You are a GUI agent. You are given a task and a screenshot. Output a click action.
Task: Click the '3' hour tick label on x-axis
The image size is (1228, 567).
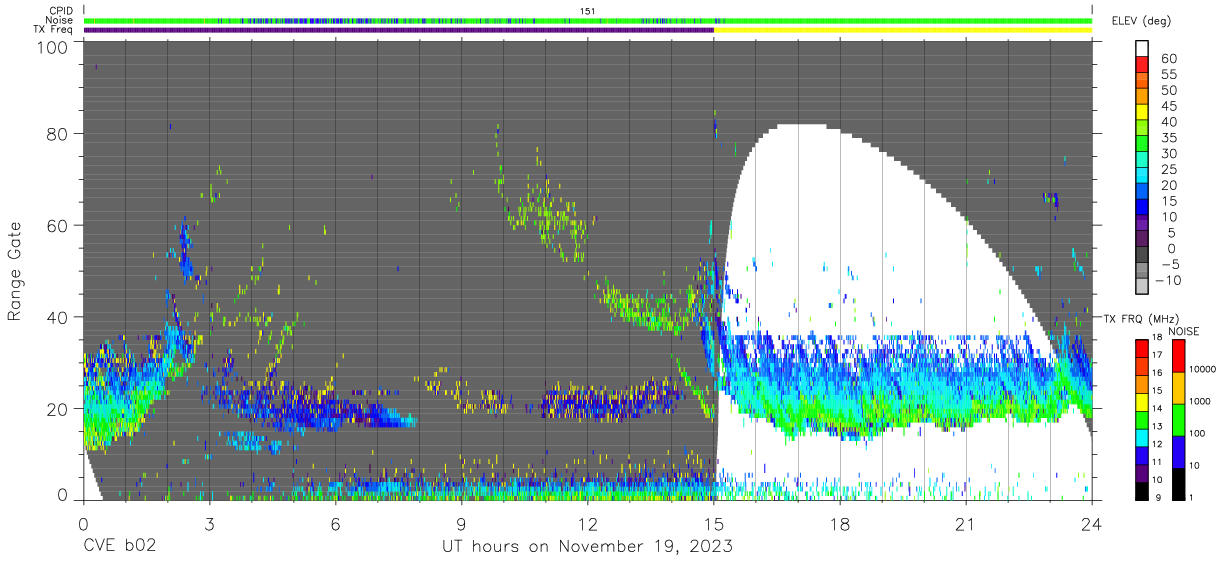coord(210,522)
